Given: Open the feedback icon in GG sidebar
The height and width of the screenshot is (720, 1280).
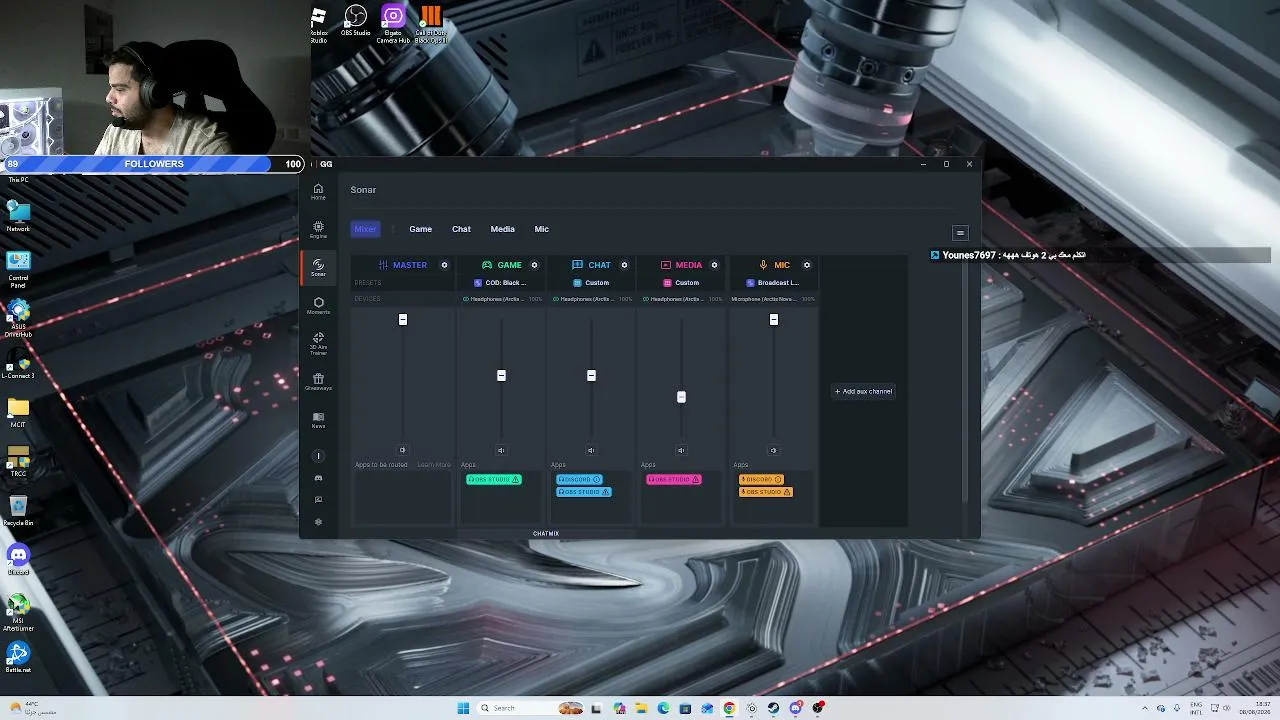Looking at the screenshot, I should point(318,500).
